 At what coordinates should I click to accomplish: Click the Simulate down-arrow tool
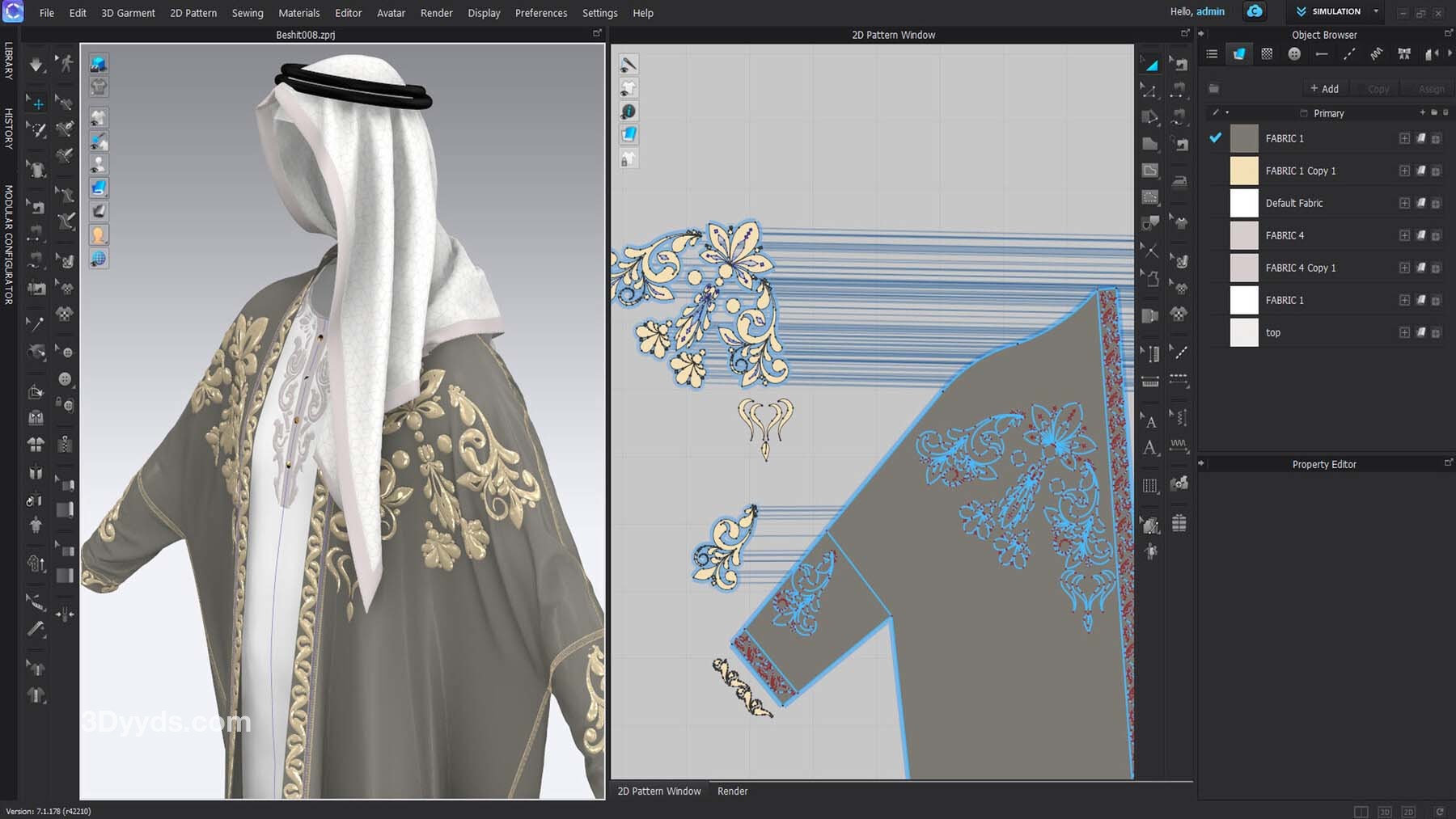pyautogui.click(x=36, y=65)
